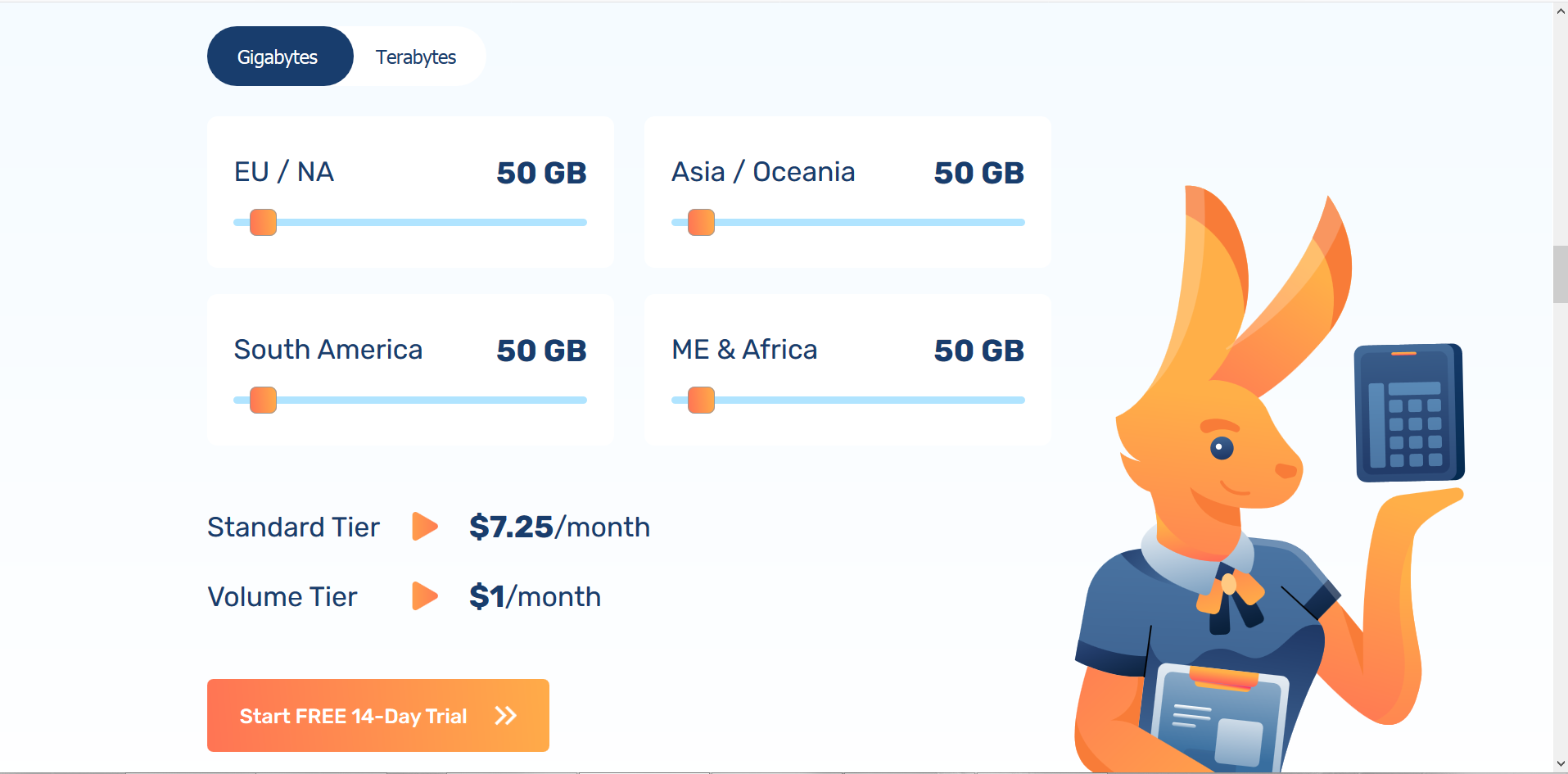Click the EU / NA slider track middle
The image size is (1568, 774).
pos(410,222)
